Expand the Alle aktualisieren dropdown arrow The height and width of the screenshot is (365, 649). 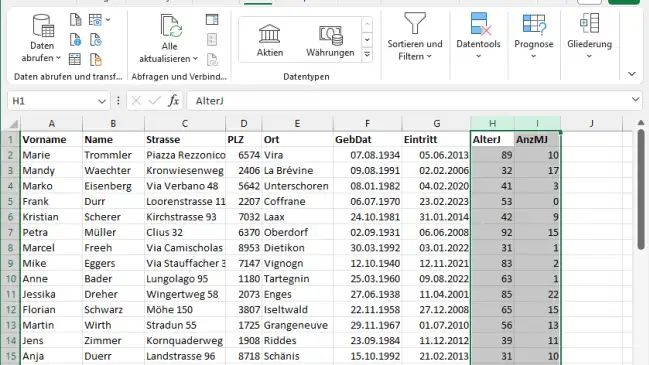tap(195, 58)
